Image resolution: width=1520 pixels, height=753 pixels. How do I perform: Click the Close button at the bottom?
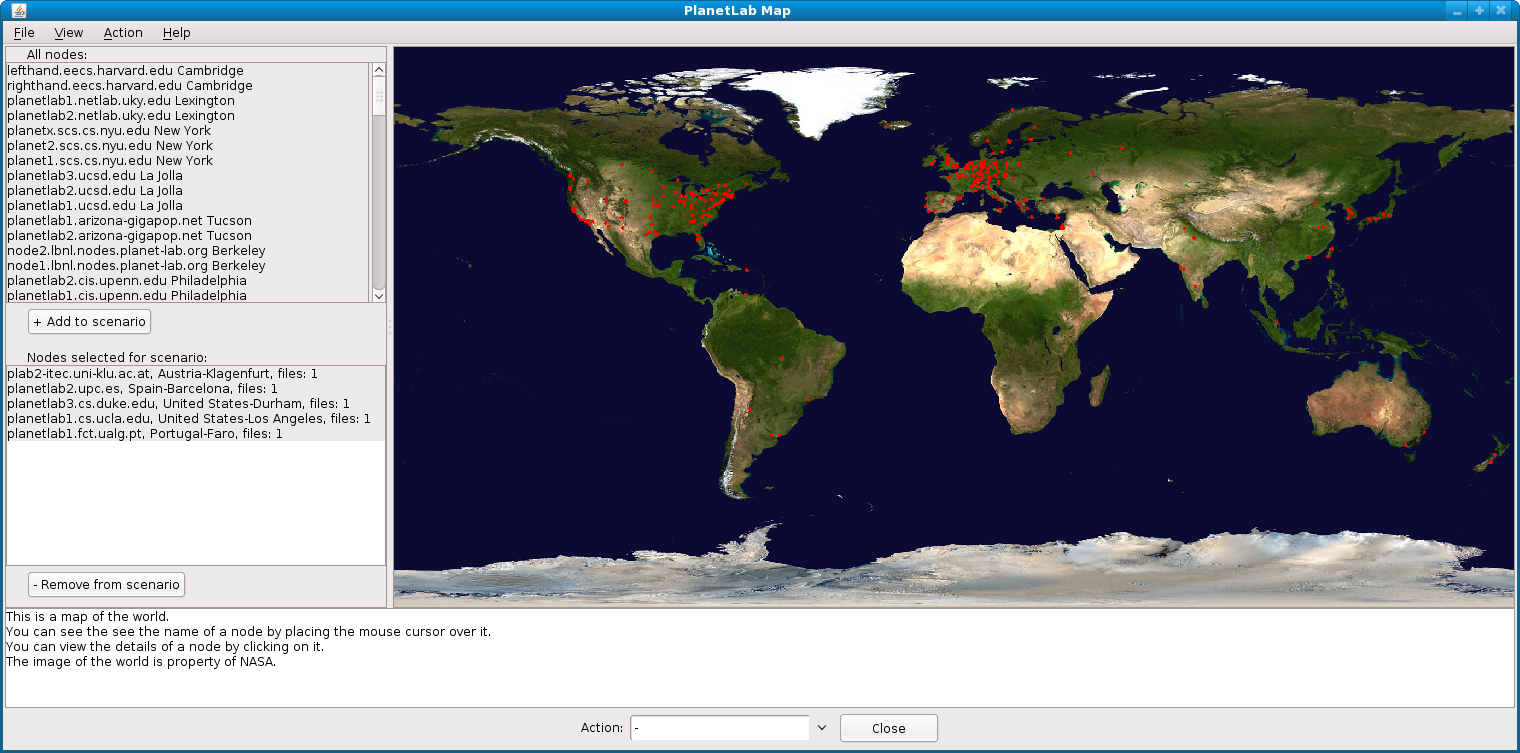[x=888, y=728]
